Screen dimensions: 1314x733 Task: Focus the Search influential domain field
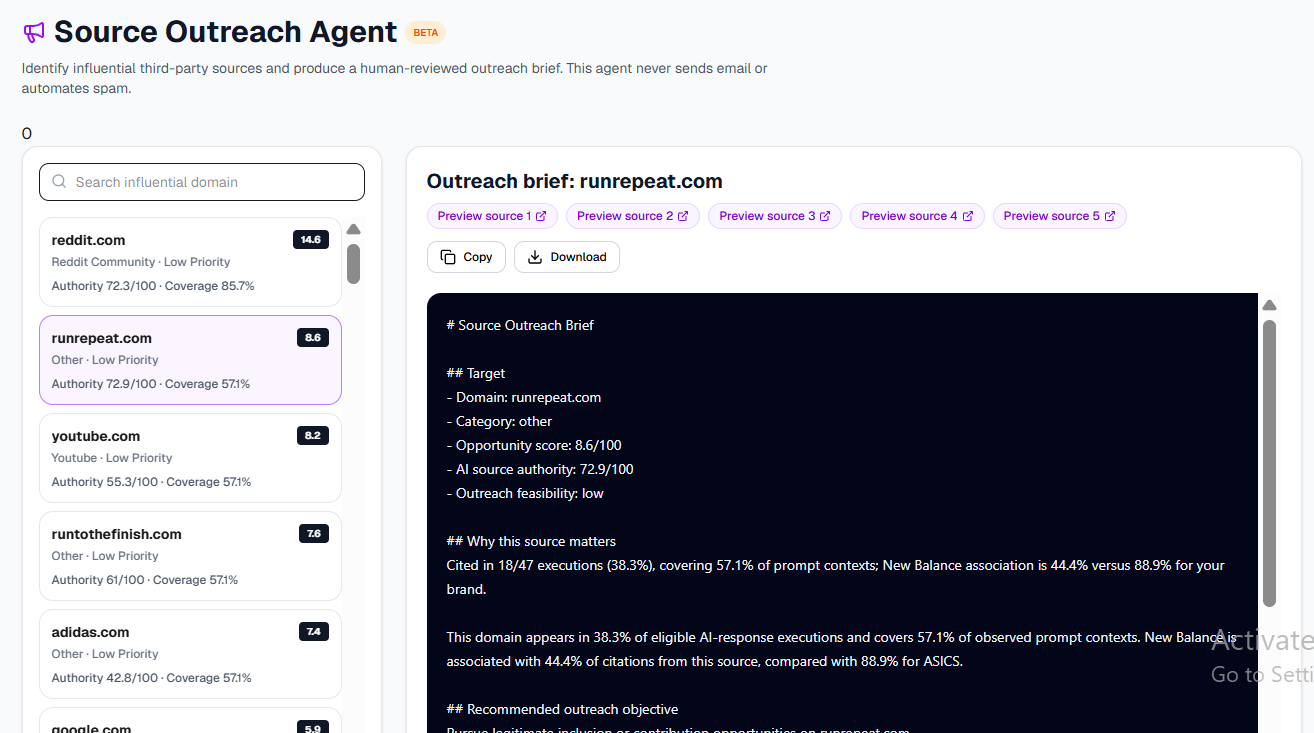click(x=202, y=182)
